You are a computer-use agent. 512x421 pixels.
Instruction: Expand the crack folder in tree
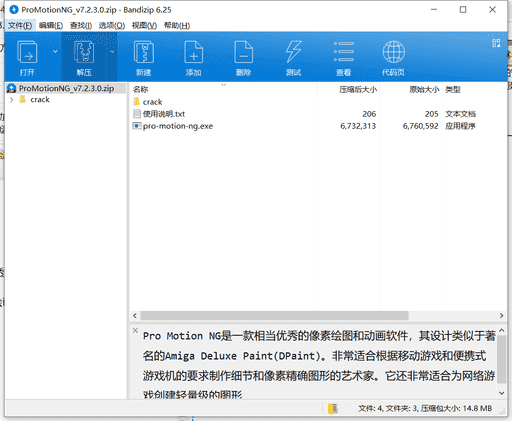tap(12, 100)
